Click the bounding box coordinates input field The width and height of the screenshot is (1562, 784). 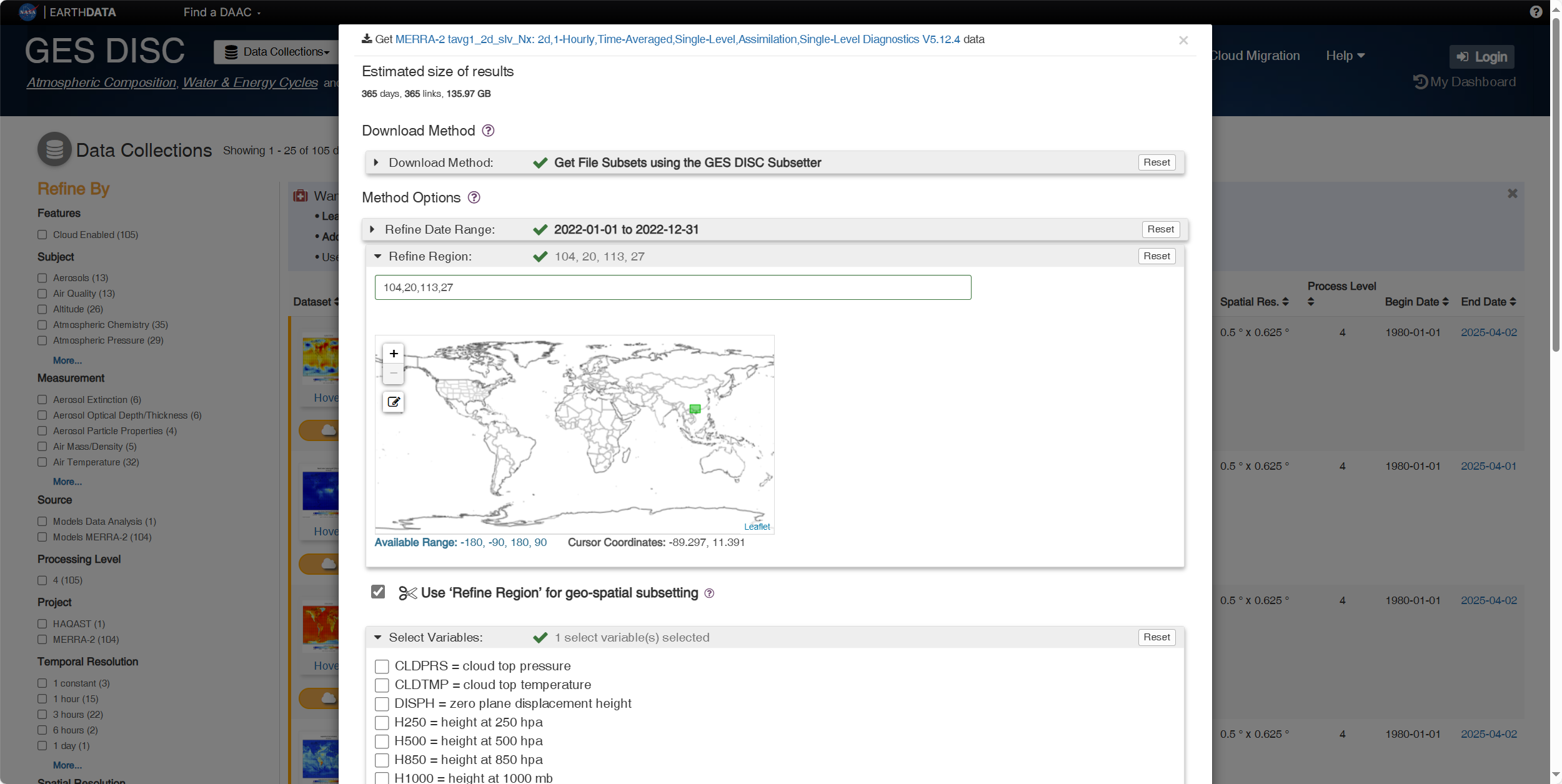point(672,287)
